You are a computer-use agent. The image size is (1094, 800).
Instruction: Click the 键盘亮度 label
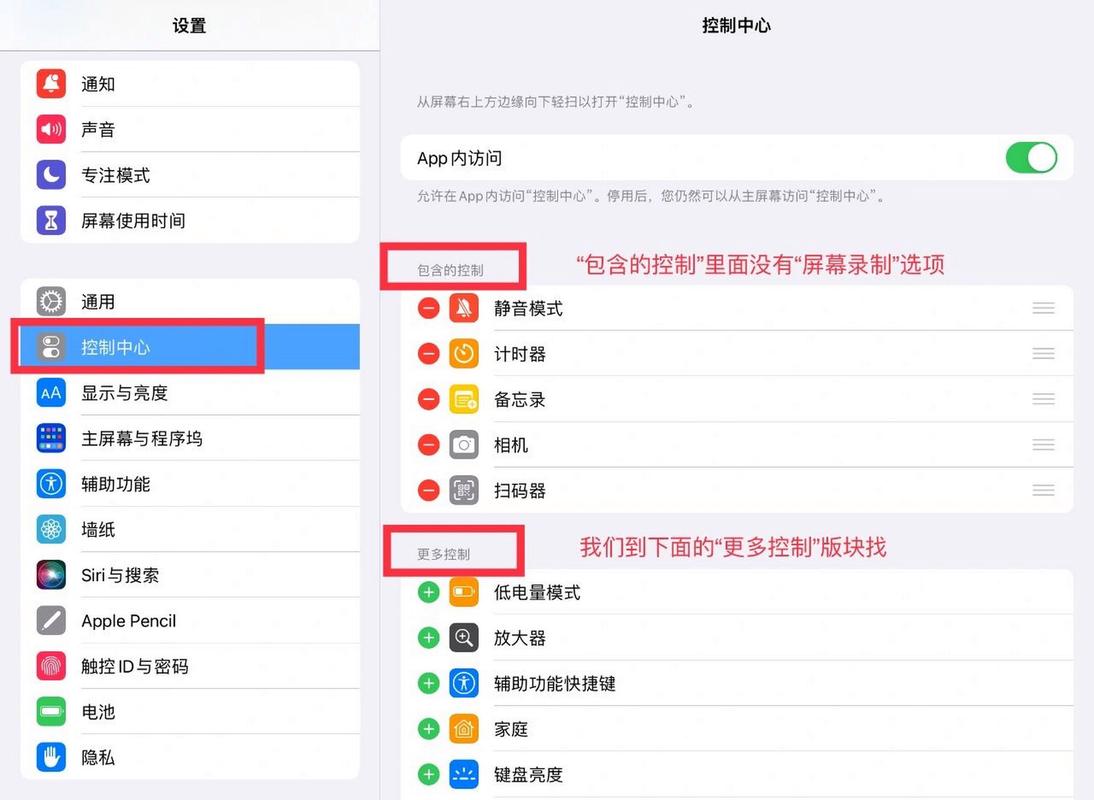coord(528,774)
